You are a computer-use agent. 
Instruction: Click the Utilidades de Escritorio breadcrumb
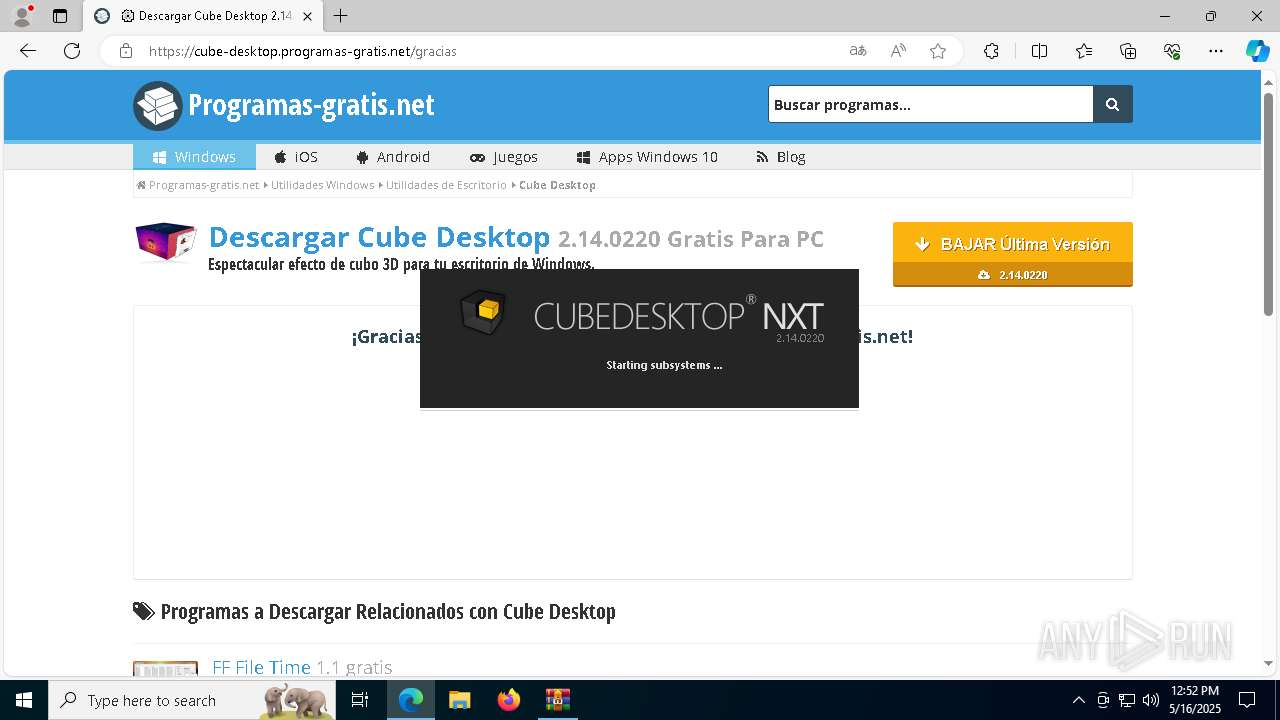point(446,185)
